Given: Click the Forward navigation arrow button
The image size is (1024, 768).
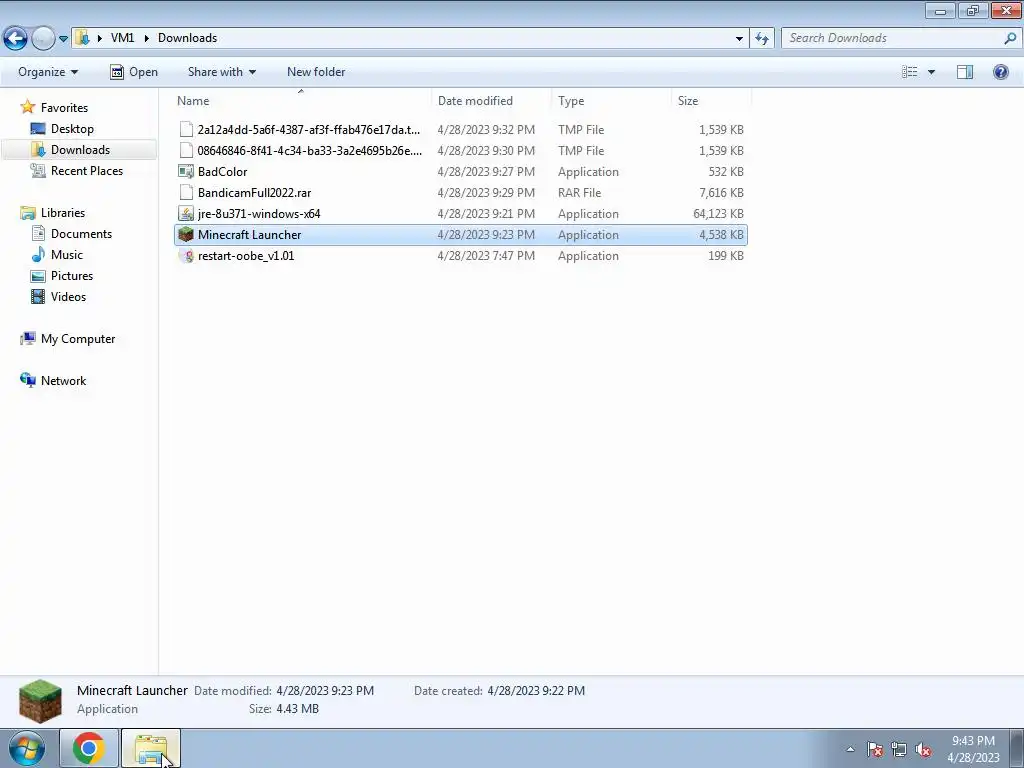Looking at the screenshot, I should point(43,38).
